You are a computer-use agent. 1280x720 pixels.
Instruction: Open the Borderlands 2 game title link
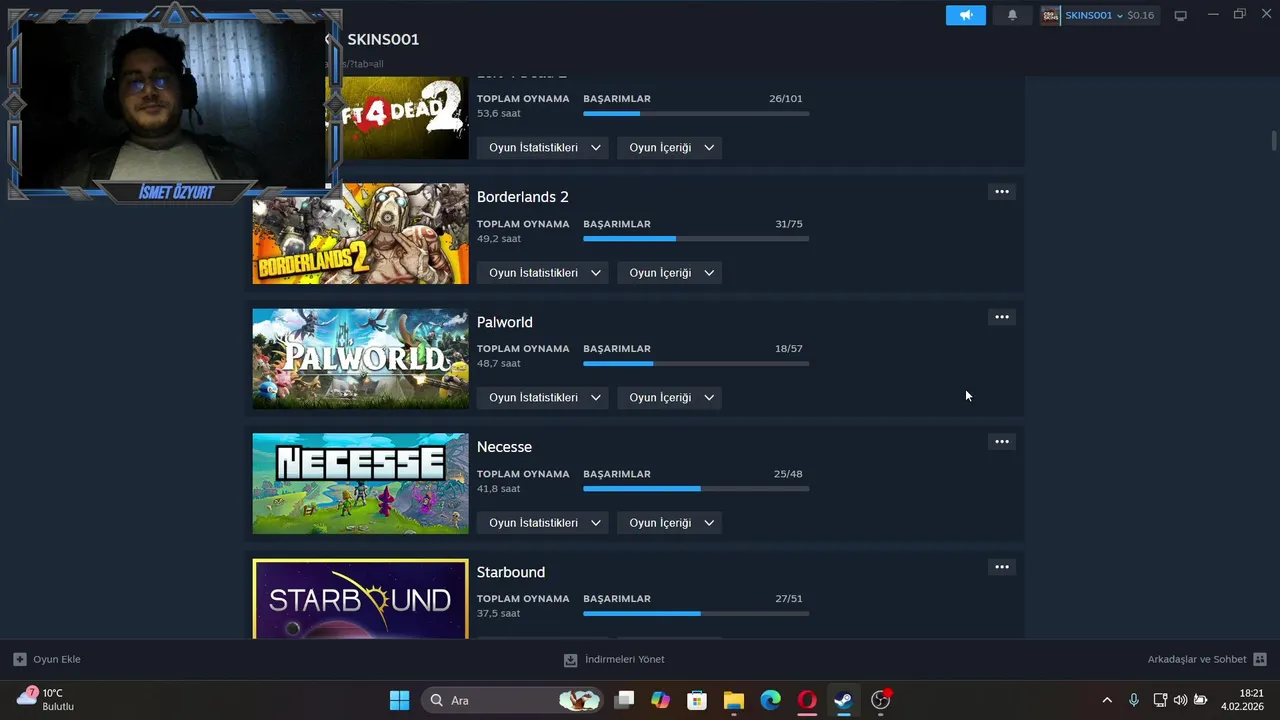[522, 197]
